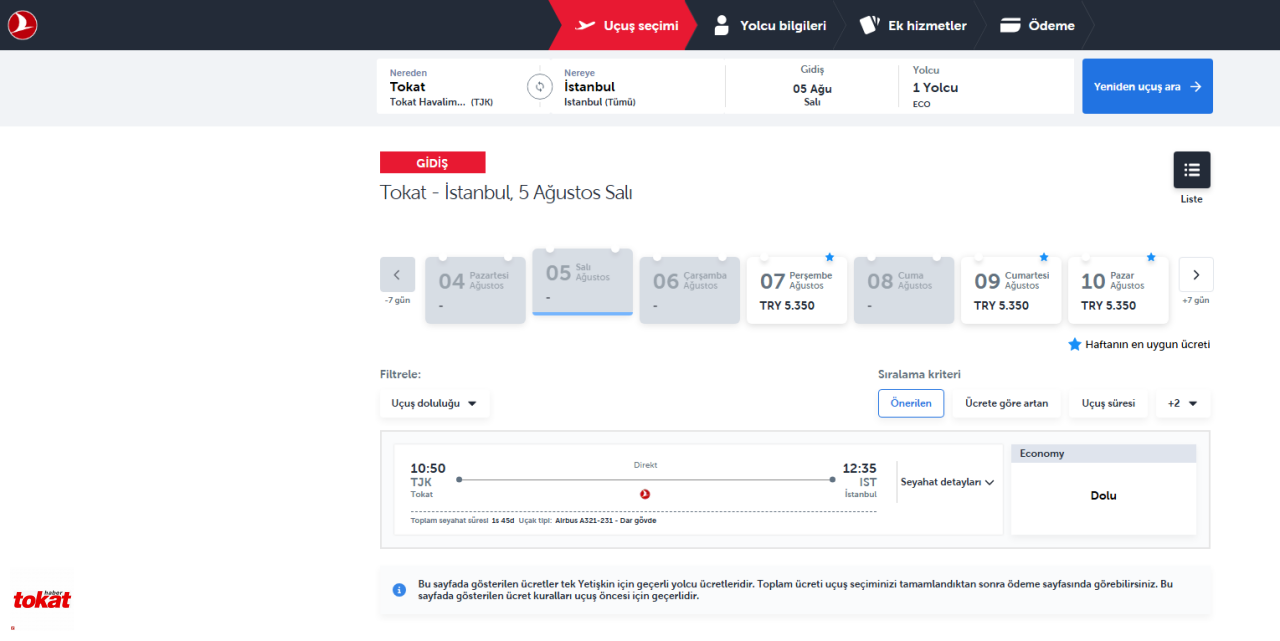Click the card icon in Ödeme
This screenshot has height=641, width=1280.
point(1010,25)
